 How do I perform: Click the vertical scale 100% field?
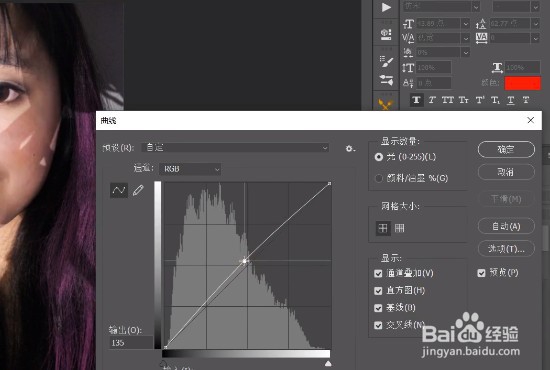[x=434, y=67]
